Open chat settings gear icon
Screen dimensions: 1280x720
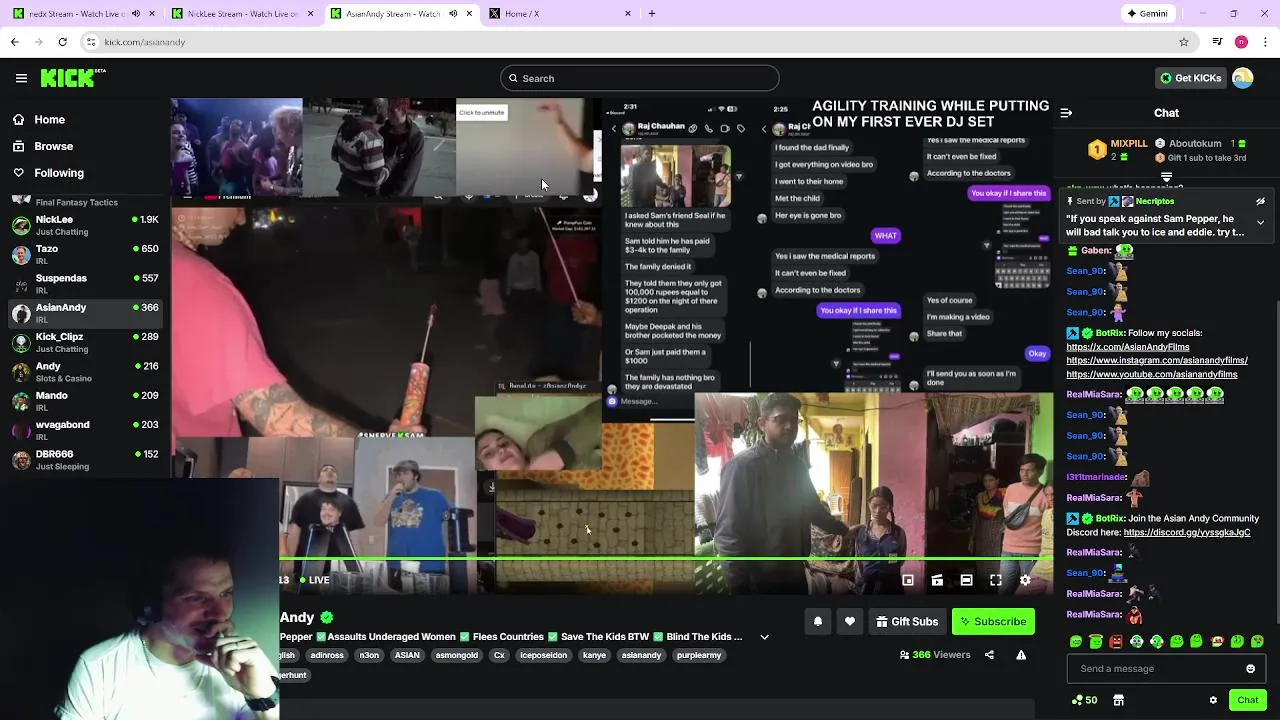(1213, 700)
